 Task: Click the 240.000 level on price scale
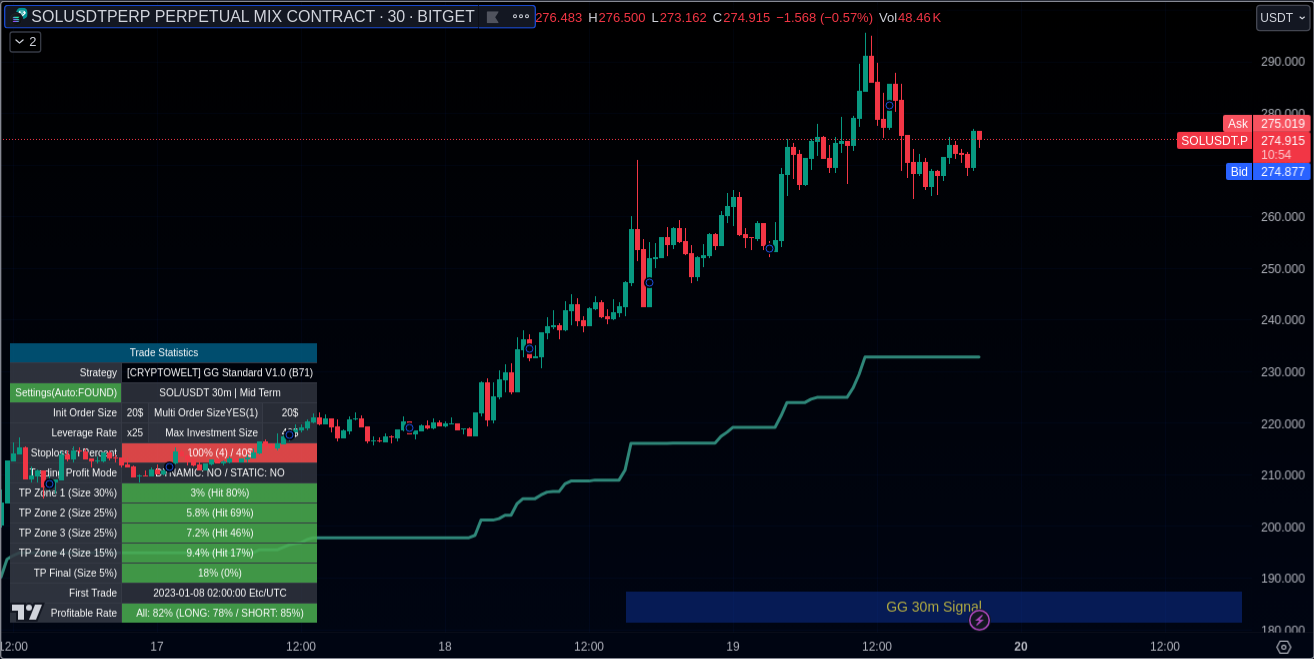pyautogui.click(x=1281, y=320)
